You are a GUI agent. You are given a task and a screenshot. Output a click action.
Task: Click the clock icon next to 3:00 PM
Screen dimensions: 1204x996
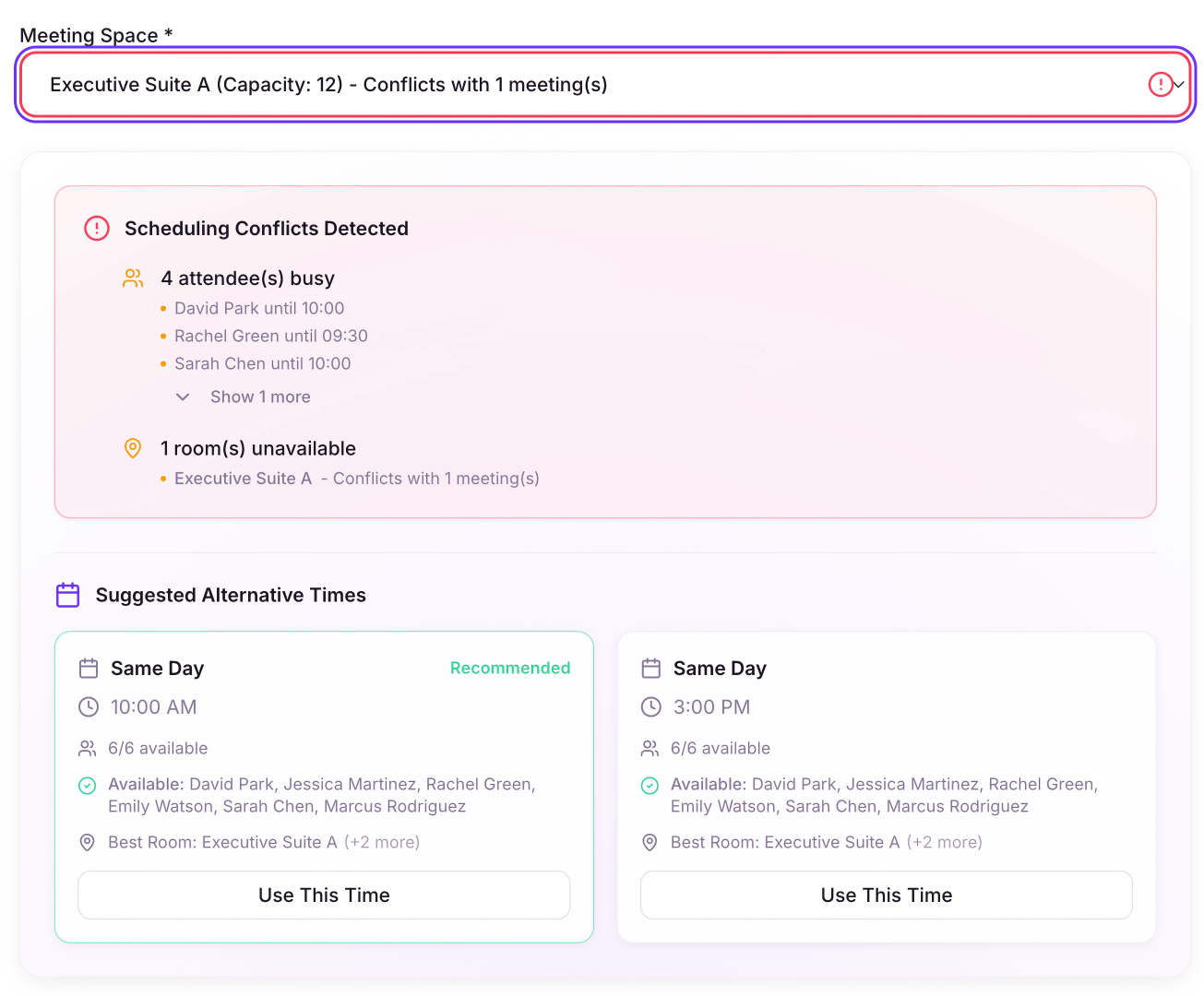(650, 707)
